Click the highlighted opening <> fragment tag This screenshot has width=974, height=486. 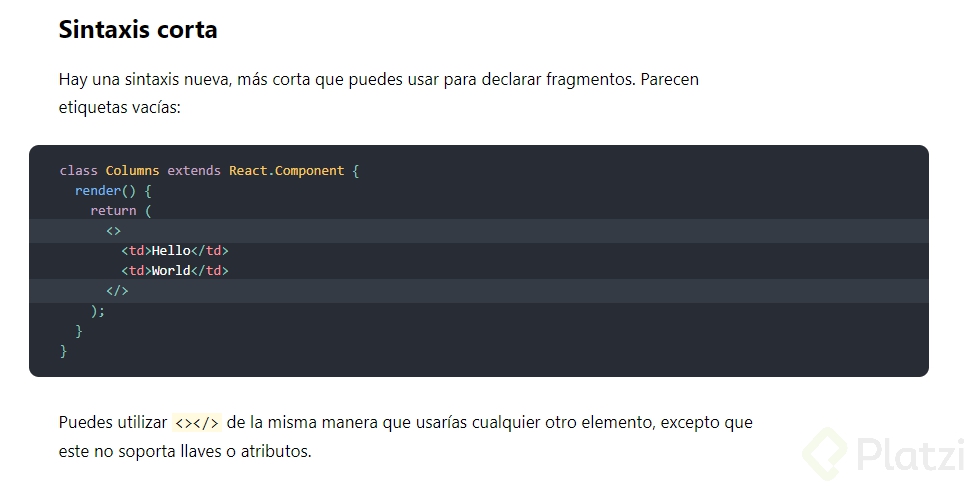click(x=113, y=231)
